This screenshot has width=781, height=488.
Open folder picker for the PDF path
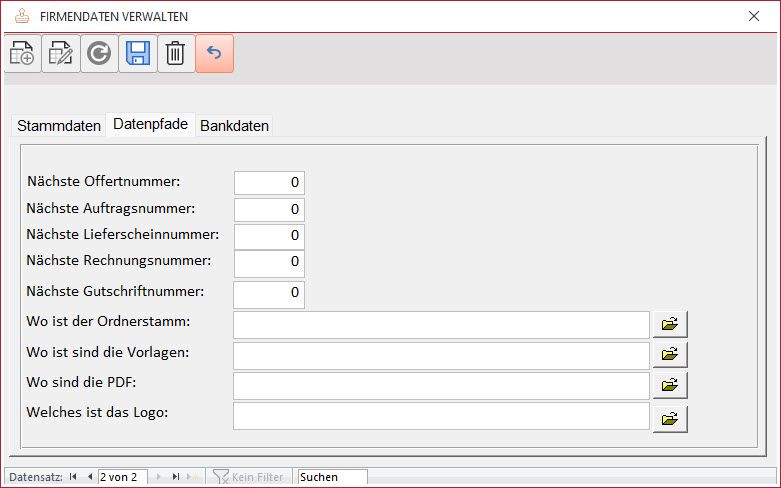click(670, 385)
